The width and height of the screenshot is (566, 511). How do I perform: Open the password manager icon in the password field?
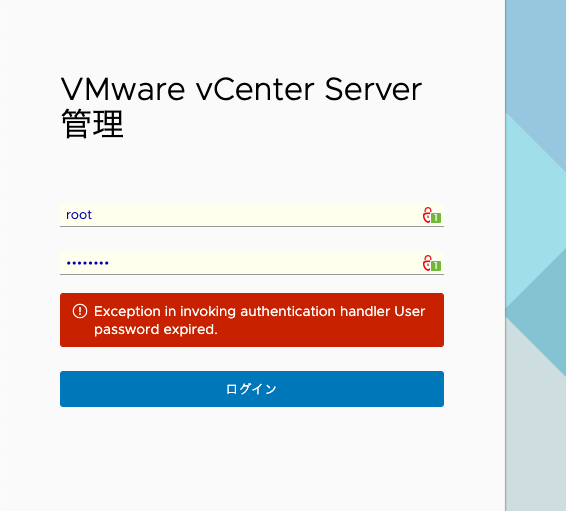(432, 263)
